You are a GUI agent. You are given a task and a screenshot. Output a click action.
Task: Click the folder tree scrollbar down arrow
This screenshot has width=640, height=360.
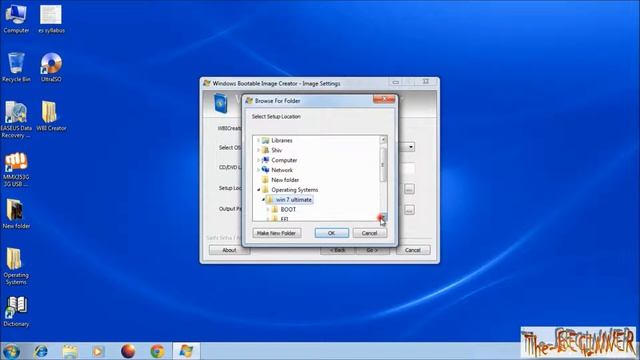click(x=383, y=217)
